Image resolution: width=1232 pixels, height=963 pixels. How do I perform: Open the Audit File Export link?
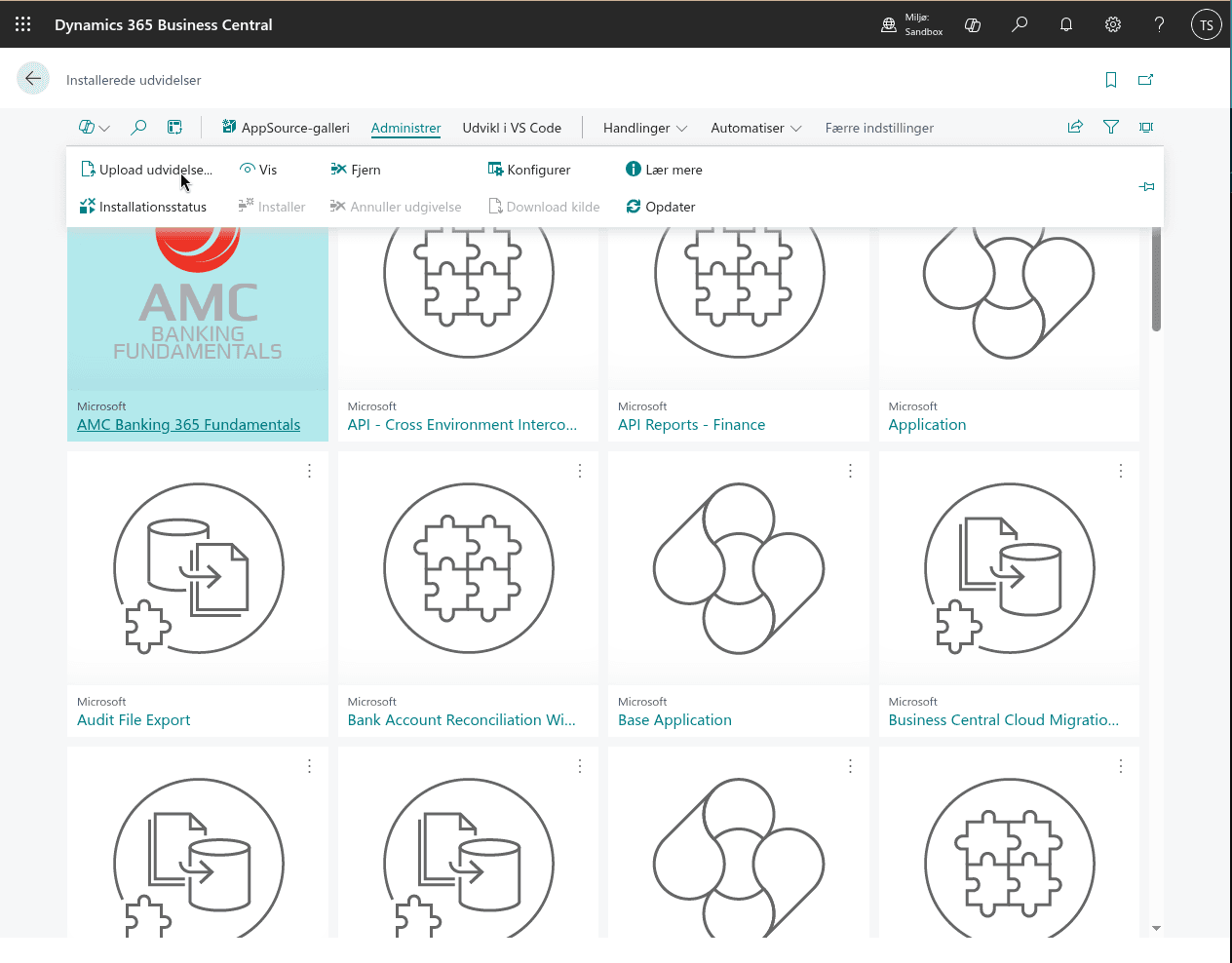tap(134, 720)
